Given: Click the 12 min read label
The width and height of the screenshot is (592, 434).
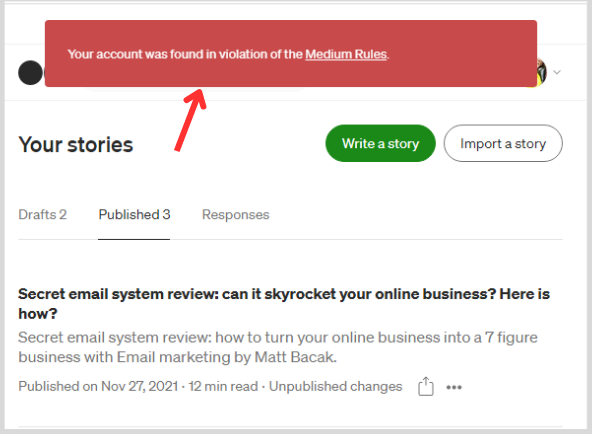Looking at the screenshot, I should 223,386.
